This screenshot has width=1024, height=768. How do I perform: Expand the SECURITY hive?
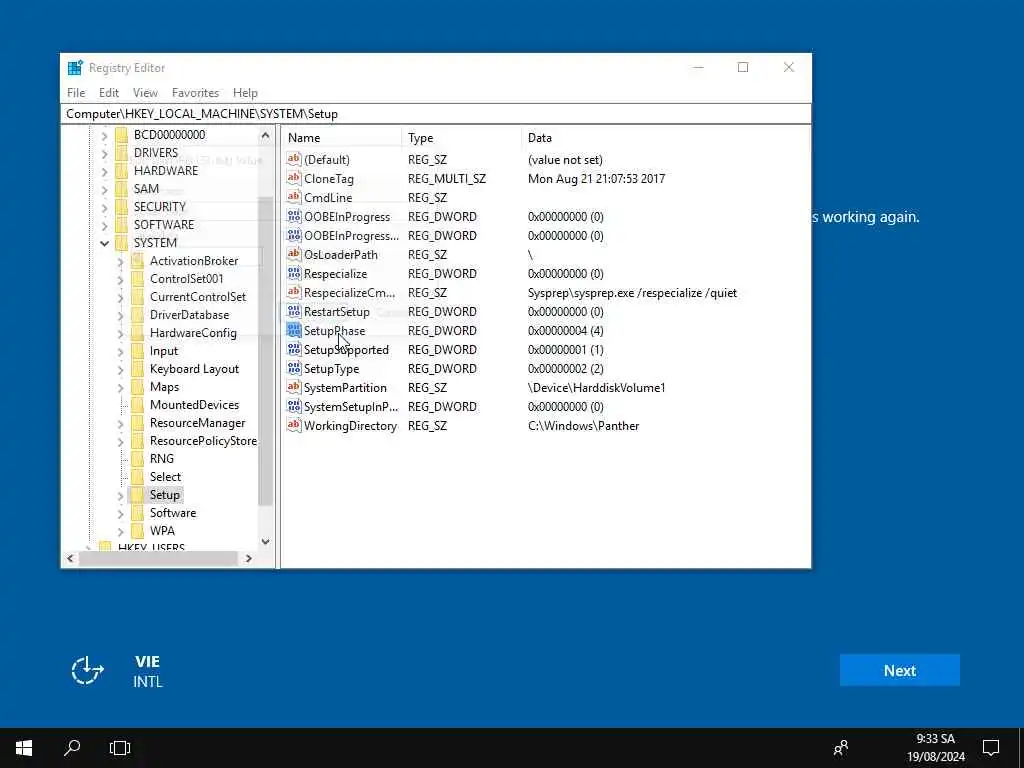[x=104, y=207]
